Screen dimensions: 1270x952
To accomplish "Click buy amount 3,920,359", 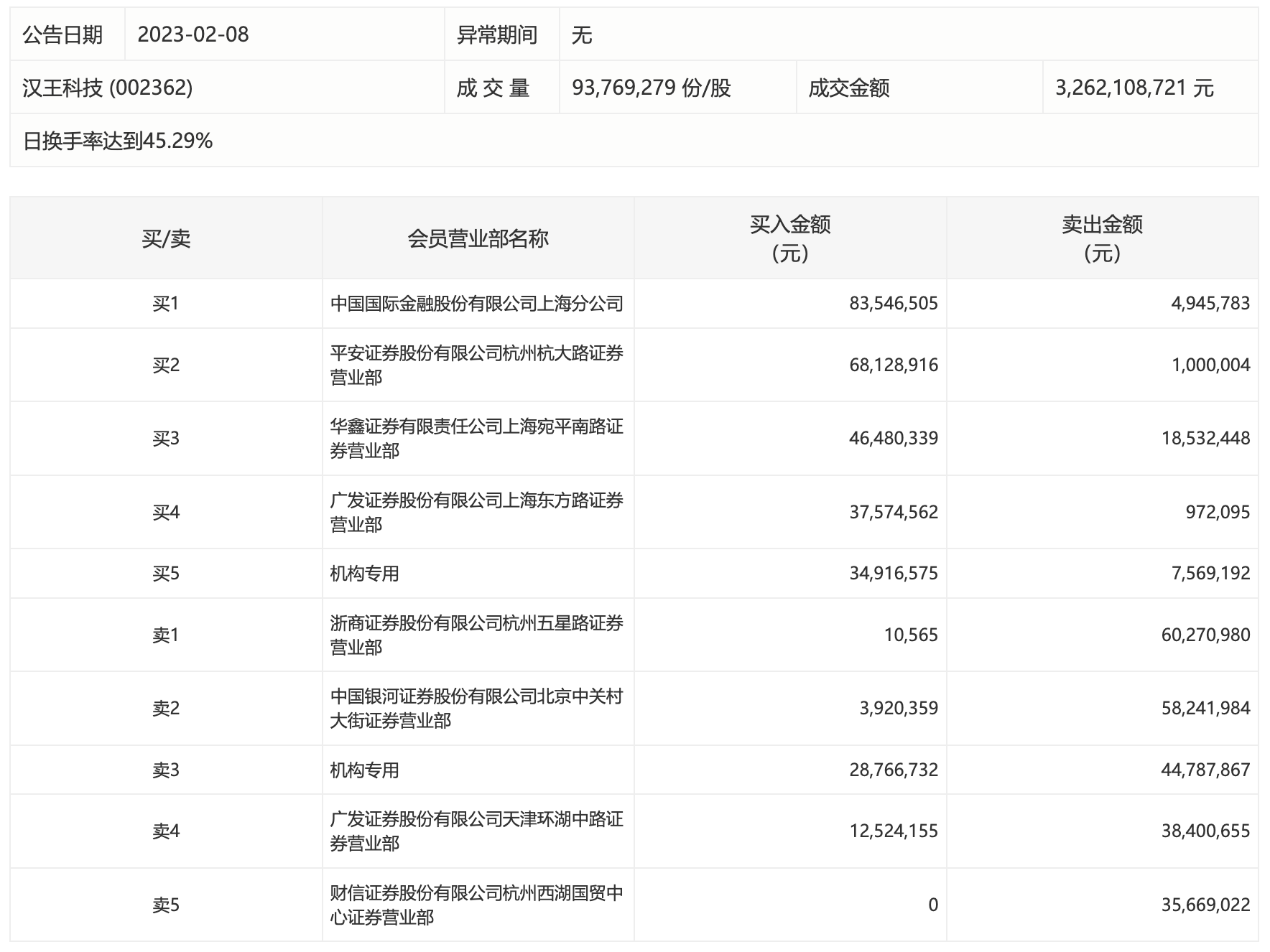I will pyautogui.click(x=899, y=709).
